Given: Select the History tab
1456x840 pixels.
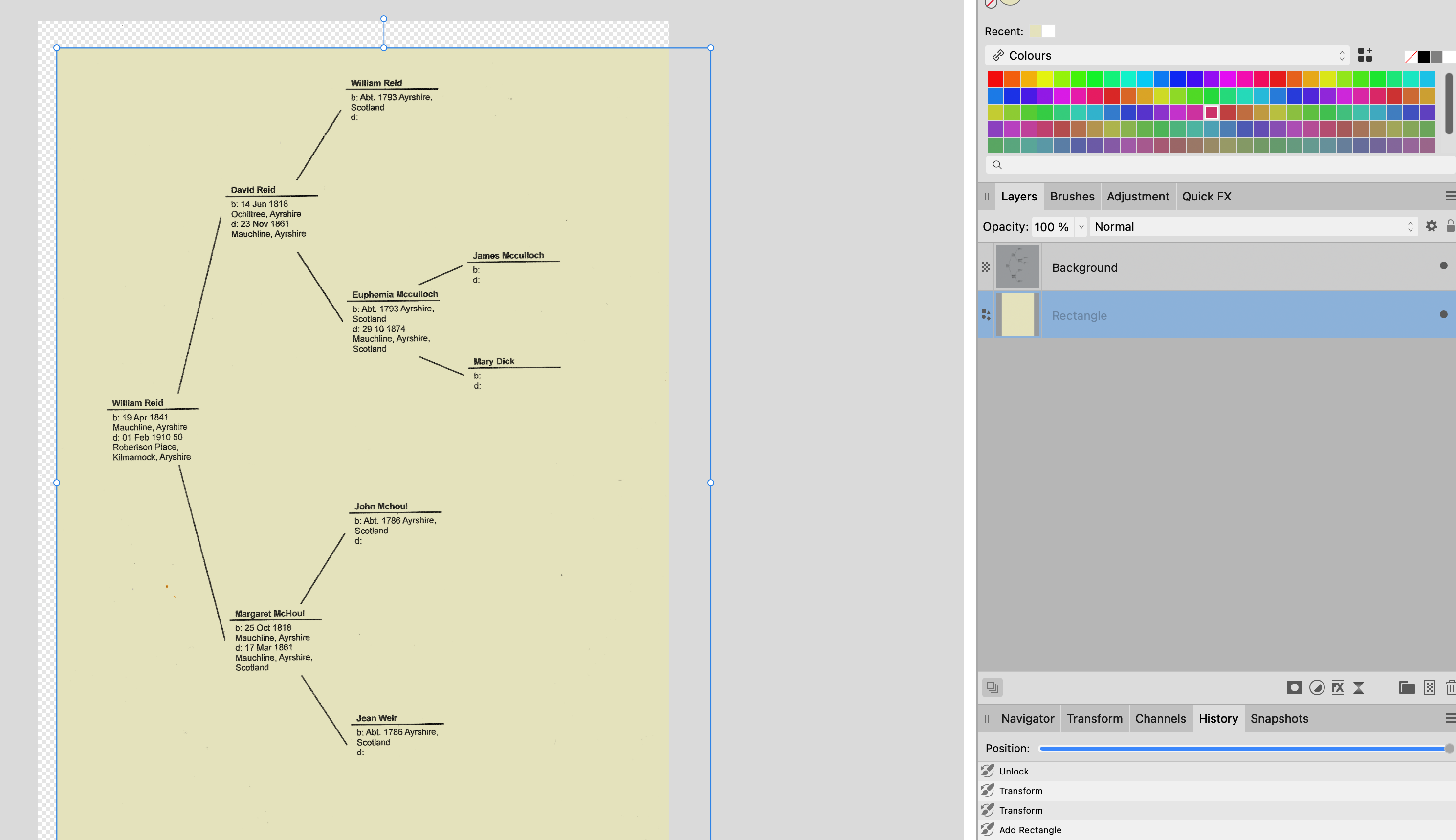Looking at the screenshot, I should coord(1218,719).
